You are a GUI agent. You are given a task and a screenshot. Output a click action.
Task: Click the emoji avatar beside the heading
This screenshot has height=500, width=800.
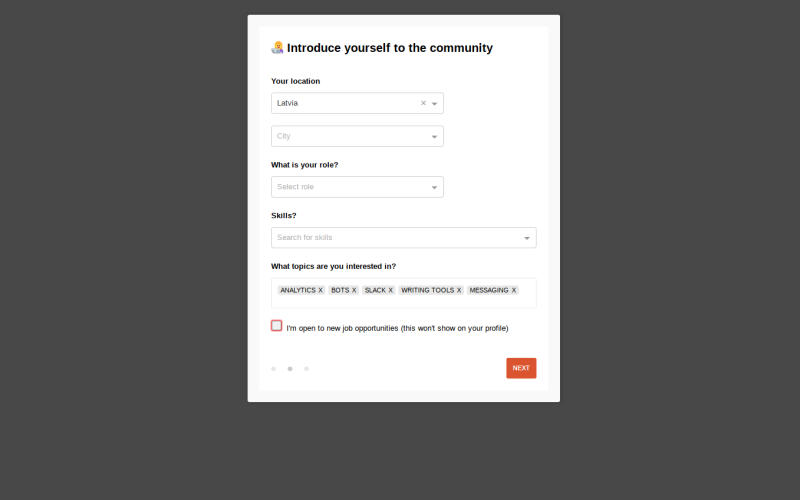278,48
